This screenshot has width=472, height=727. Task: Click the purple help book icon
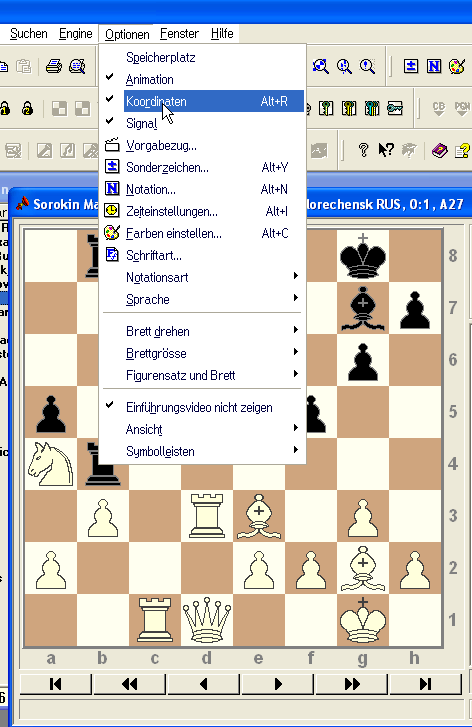[x=439, y=150]
